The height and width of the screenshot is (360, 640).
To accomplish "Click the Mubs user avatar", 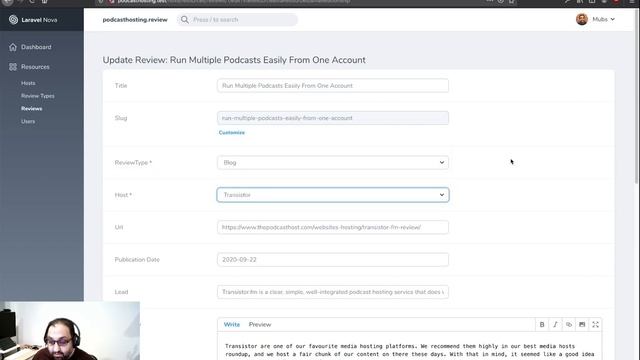I will click(582, 19).
